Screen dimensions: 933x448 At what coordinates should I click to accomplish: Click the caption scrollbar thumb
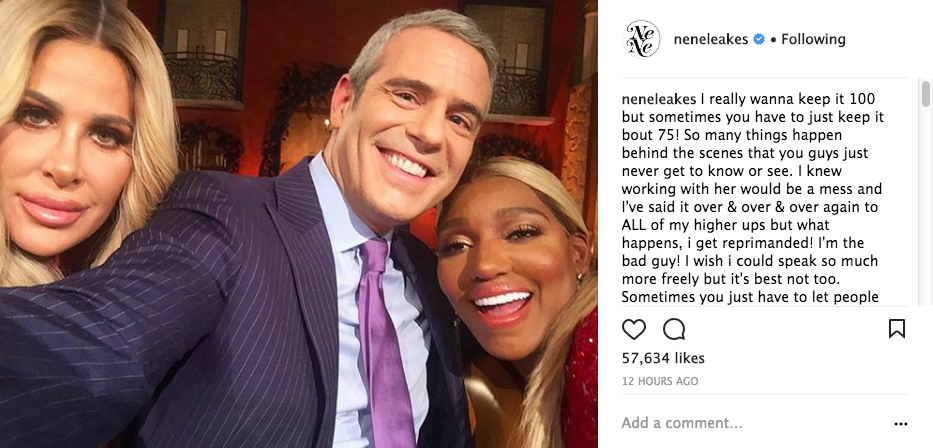(926, 94)
